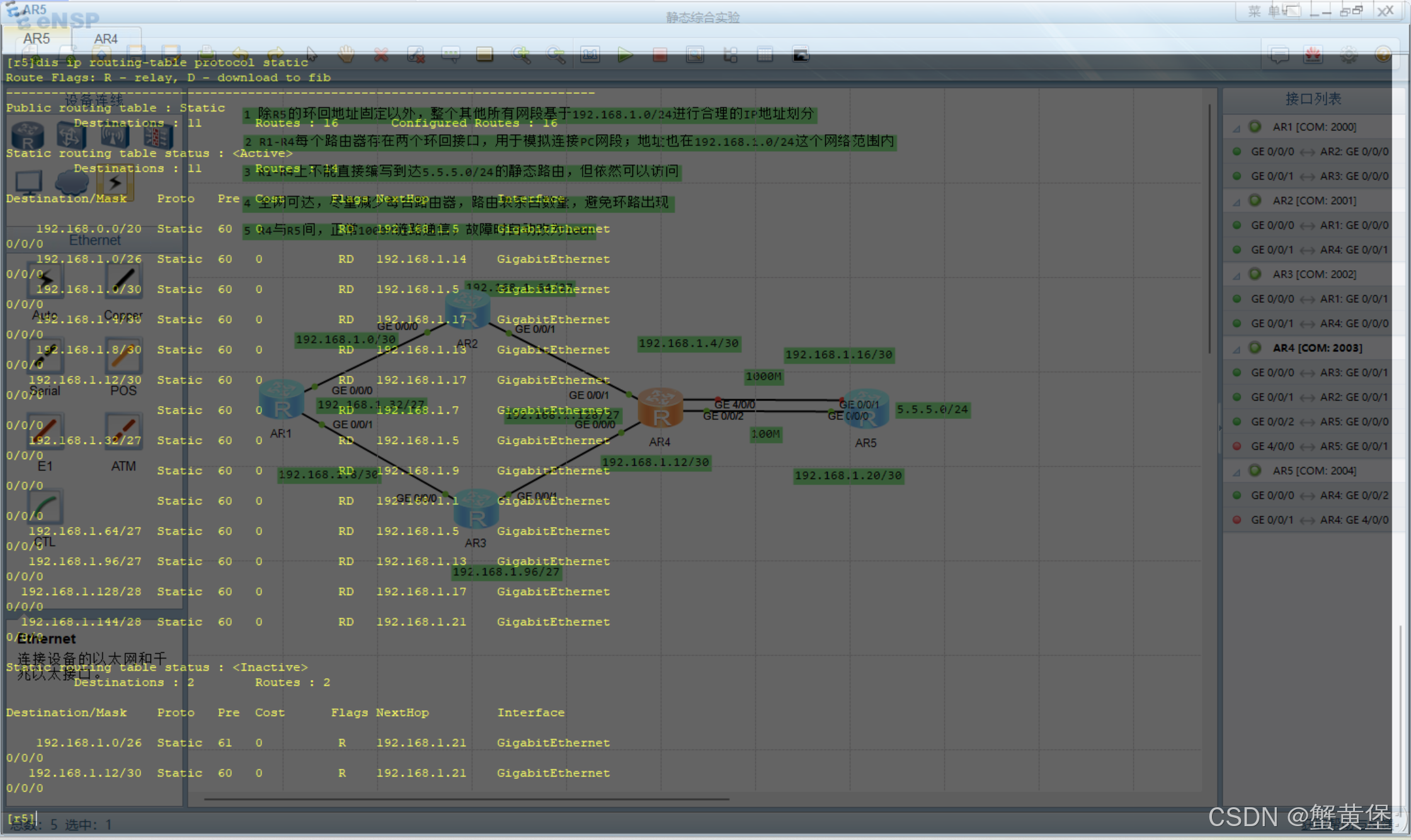
Task: Collapse the AR3 [COM: 2002] interface group
Action: coord(1237,275)
